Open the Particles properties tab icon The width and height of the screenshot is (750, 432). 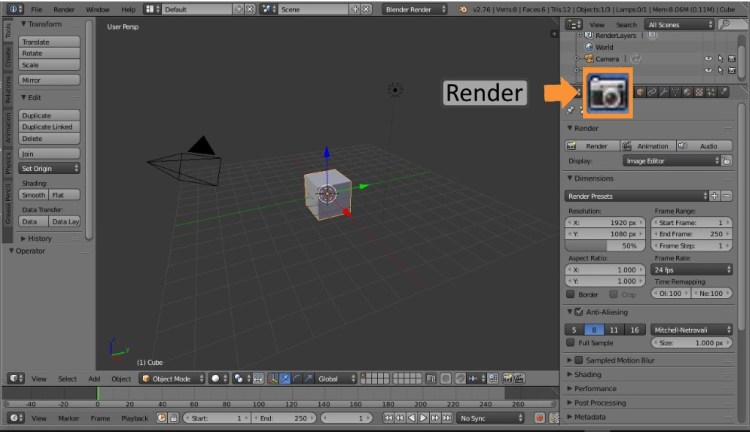pyautogui.click(x=711, y=92)
